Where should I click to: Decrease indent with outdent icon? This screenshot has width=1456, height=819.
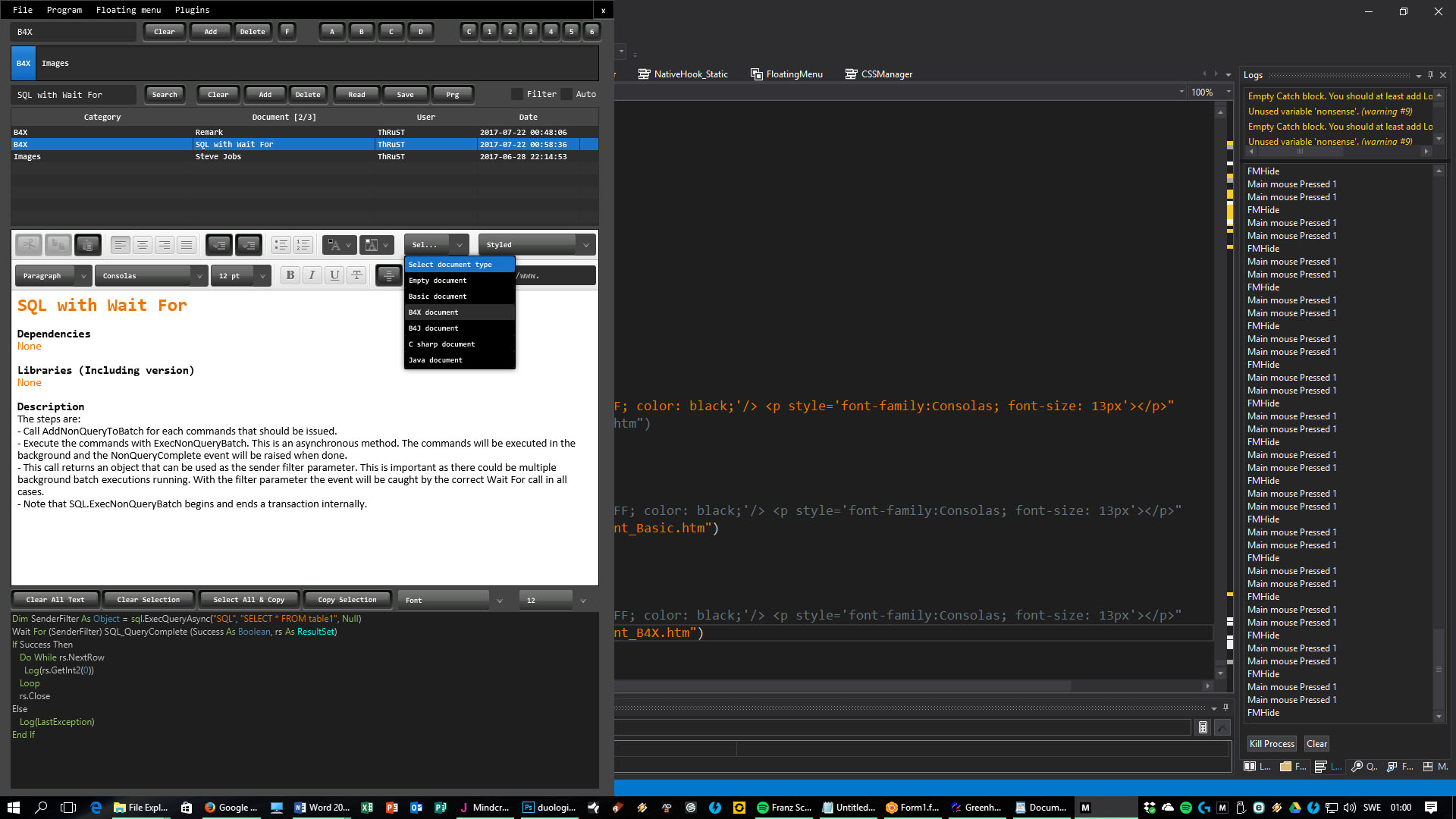(x=219, y=245)
